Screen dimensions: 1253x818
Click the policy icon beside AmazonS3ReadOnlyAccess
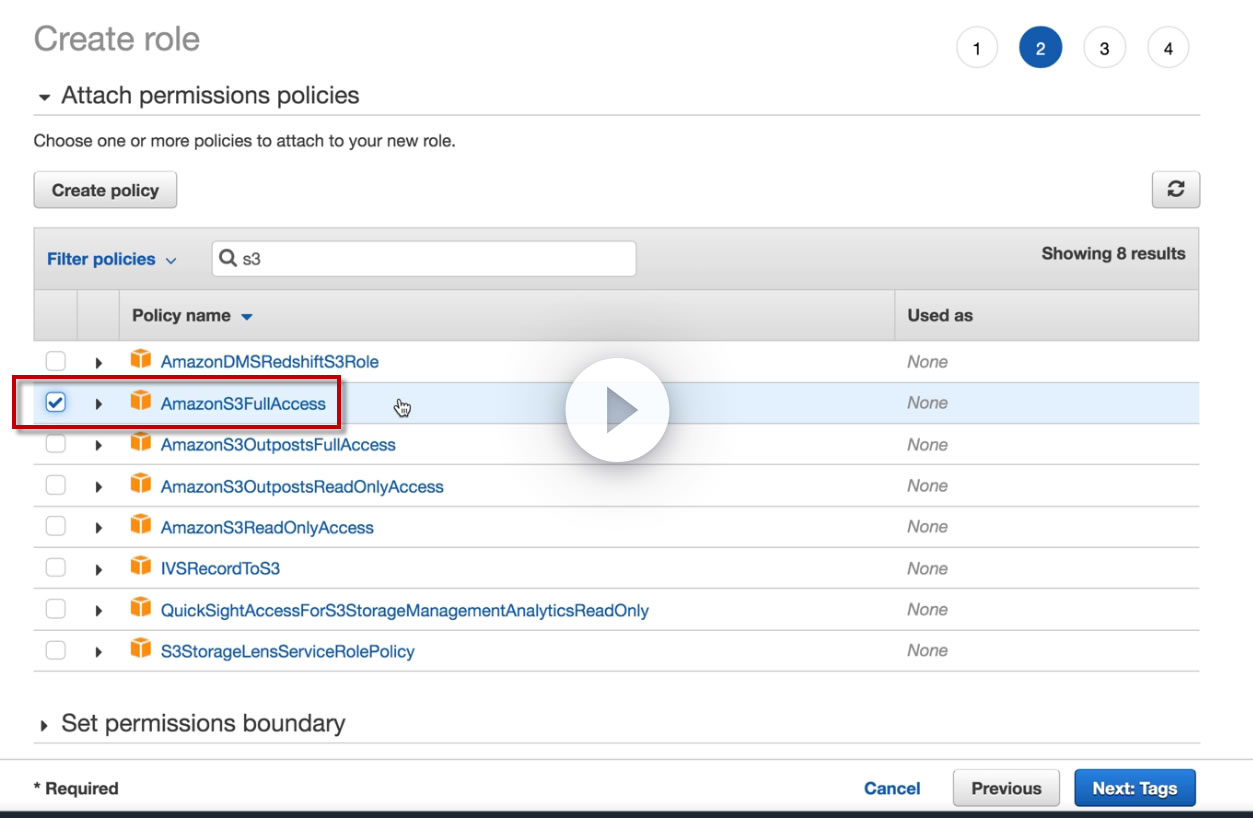(141, 526)
